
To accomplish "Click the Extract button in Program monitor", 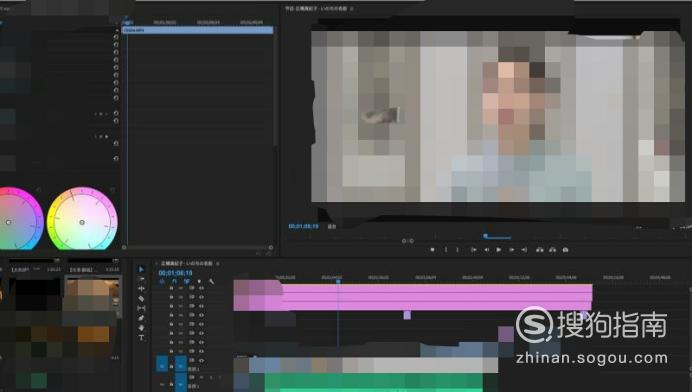I will (553, 250).
